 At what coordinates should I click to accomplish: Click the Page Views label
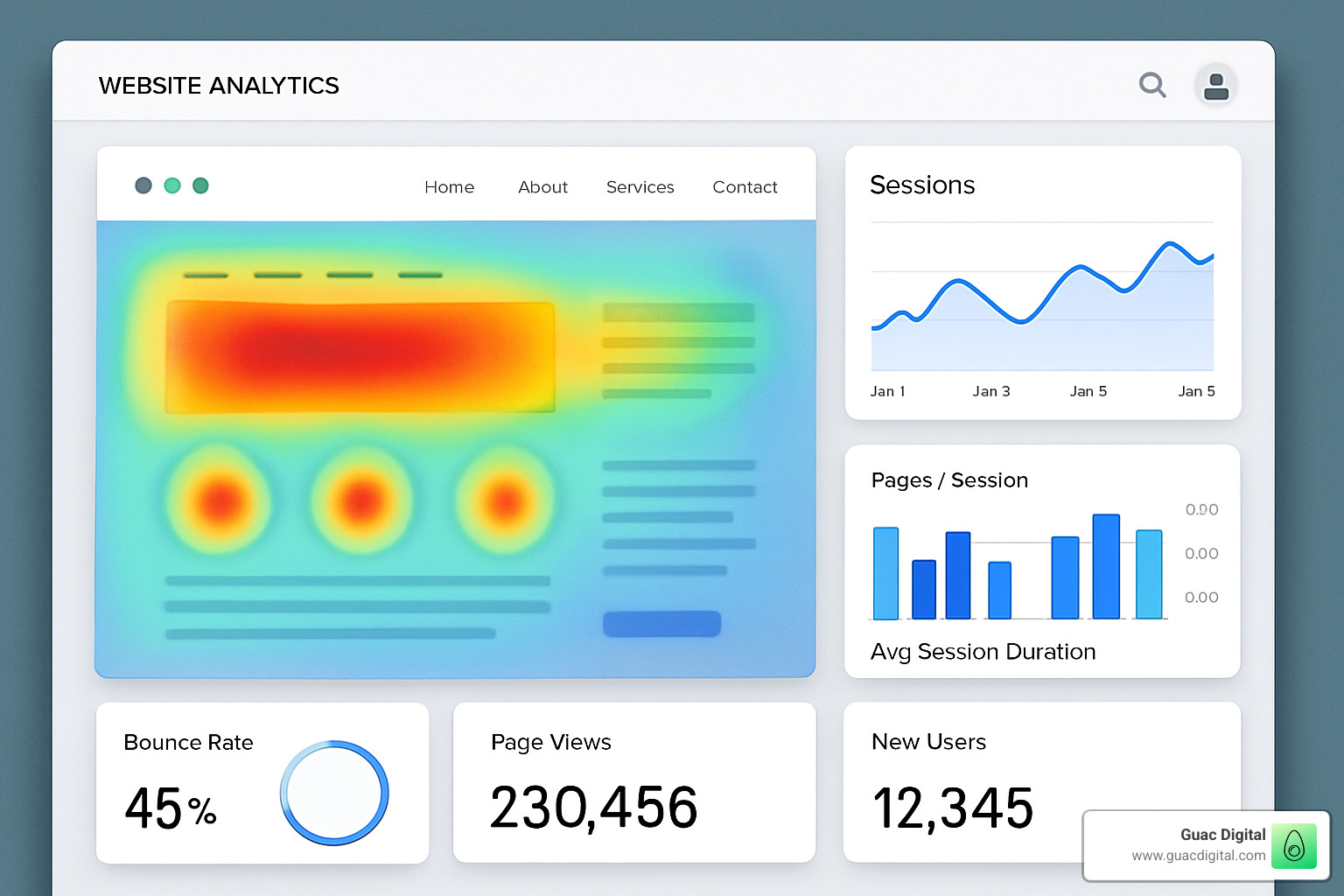point(551,743)
